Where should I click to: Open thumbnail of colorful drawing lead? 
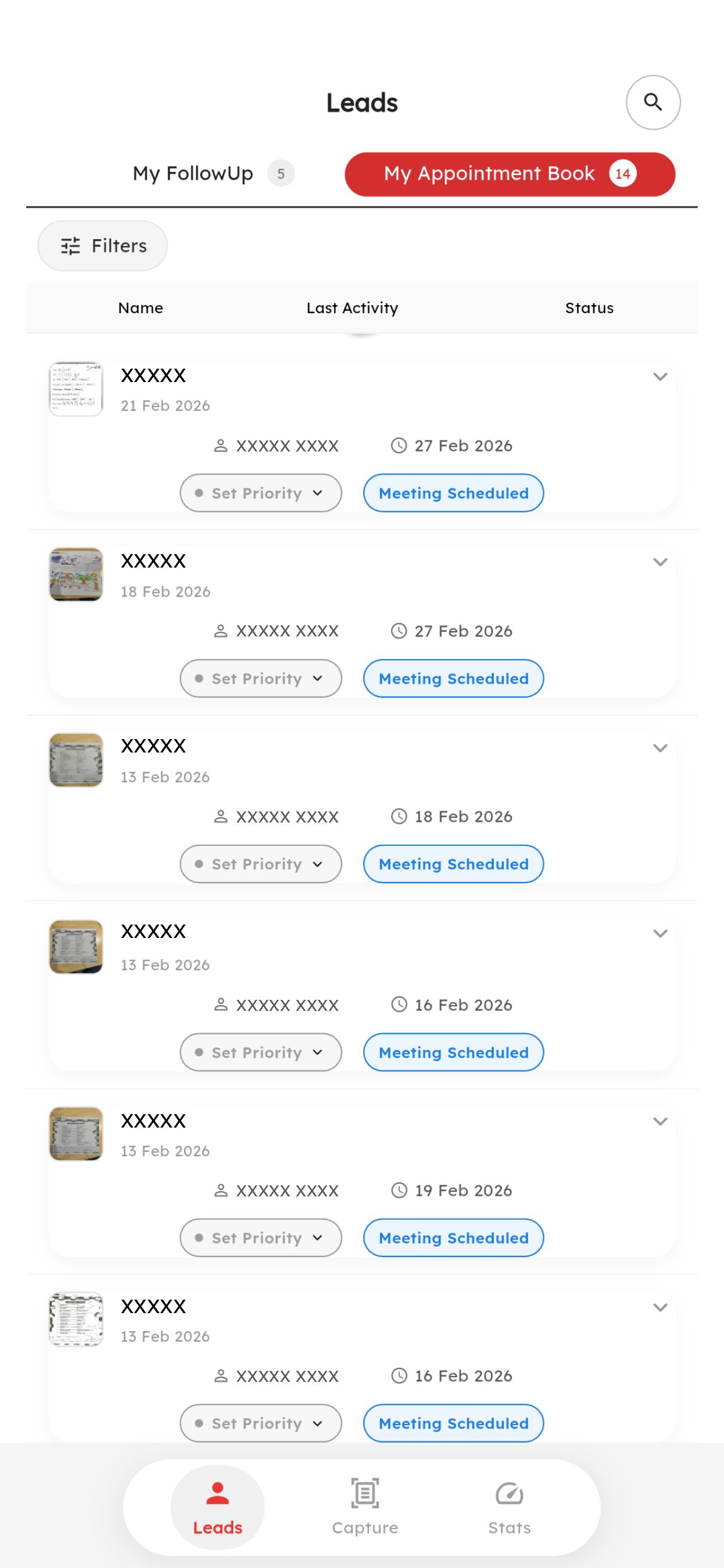coord(76,575)
